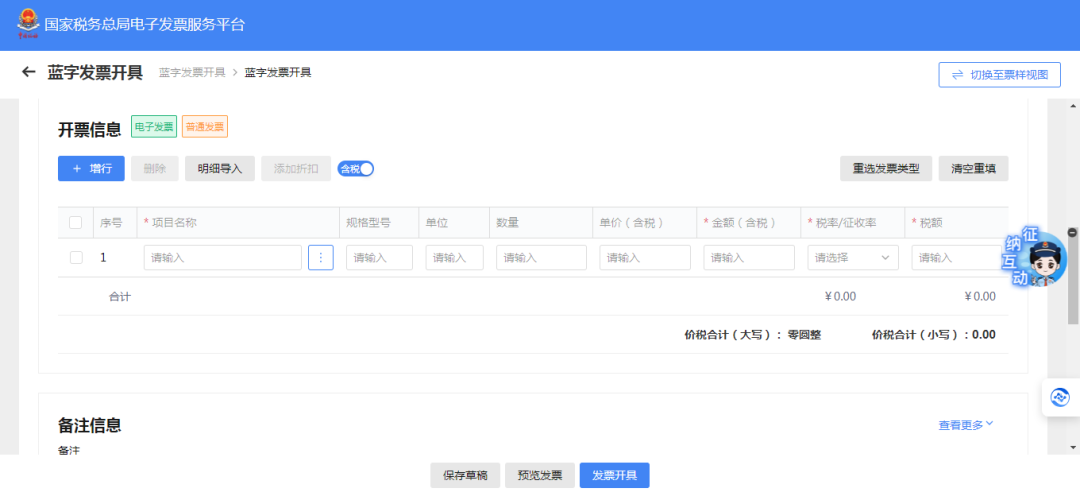Open the 税率/征收率 dropdown
The width and height of the screenshot is (1080, 496).
[x=852, y=258]
